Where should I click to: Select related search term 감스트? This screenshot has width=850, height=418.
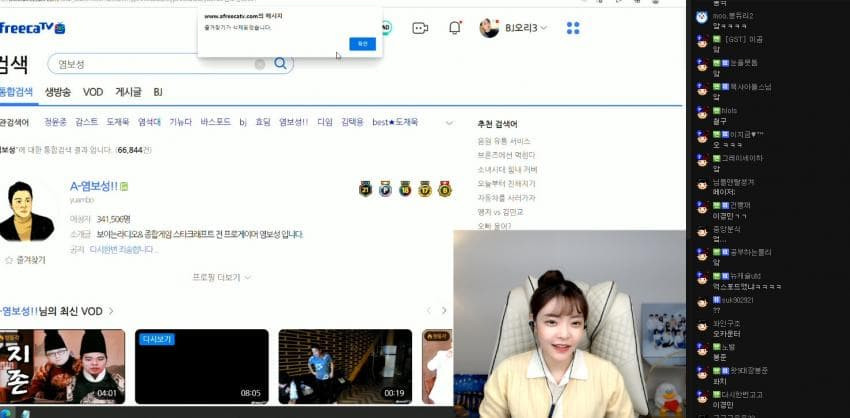pyautogui.click(x=87, y=123)
